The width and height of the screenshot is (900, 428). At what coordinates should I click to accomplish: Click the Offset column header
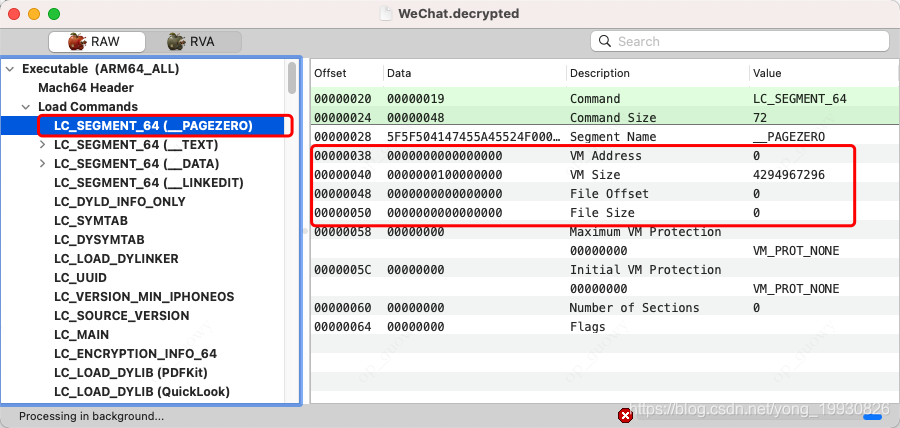[330, 73]
